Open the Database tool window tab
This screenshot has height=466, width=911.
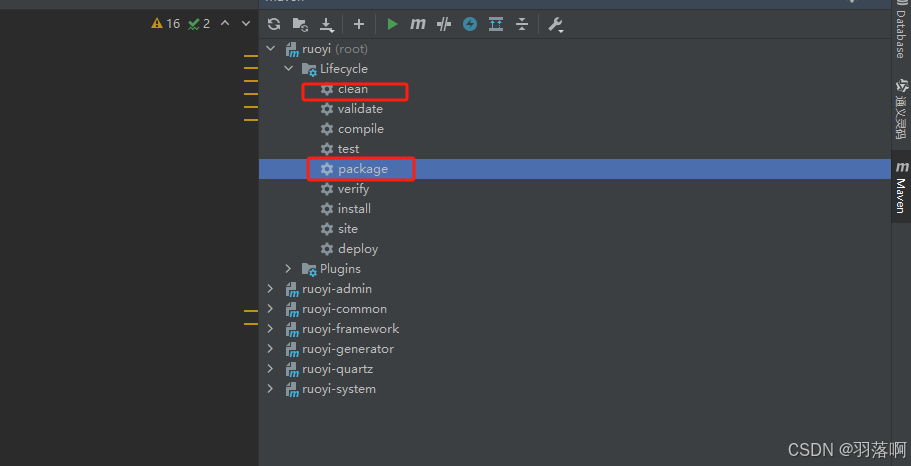(901, 30)
